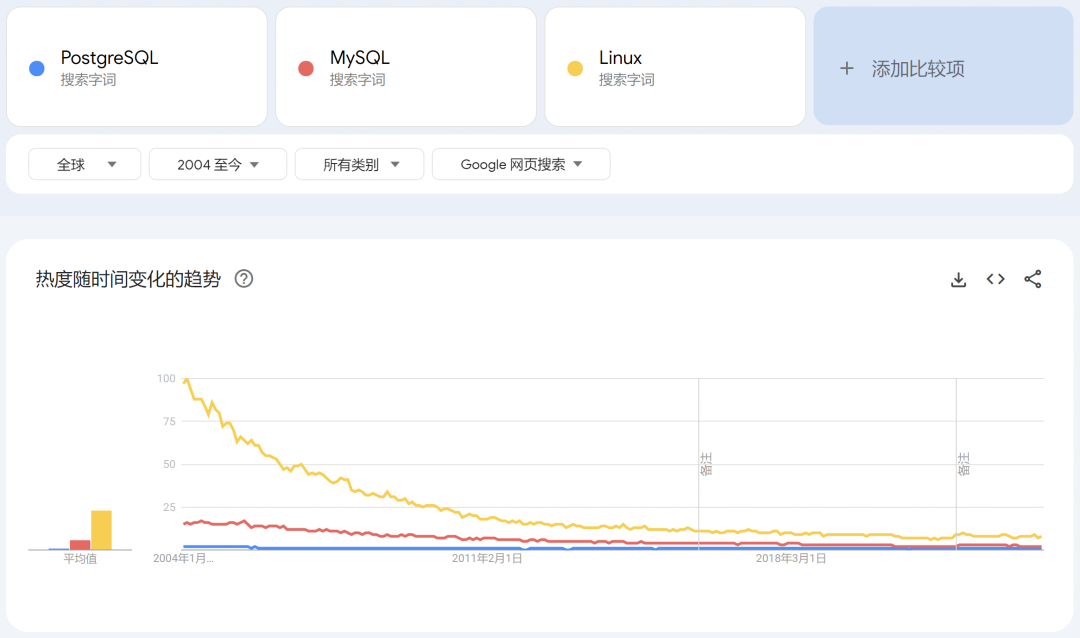Edit the MySQL search term card
This screenshot has width=1080, height=638.
[x=406, y=67]
